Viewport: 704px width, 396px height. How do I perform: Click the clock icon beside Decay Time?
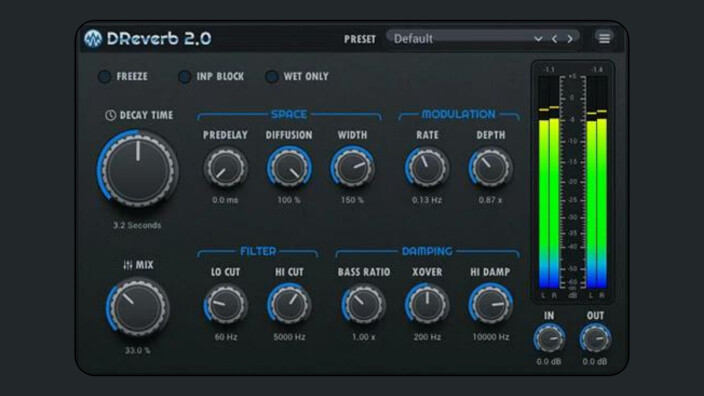pos(110,115)
